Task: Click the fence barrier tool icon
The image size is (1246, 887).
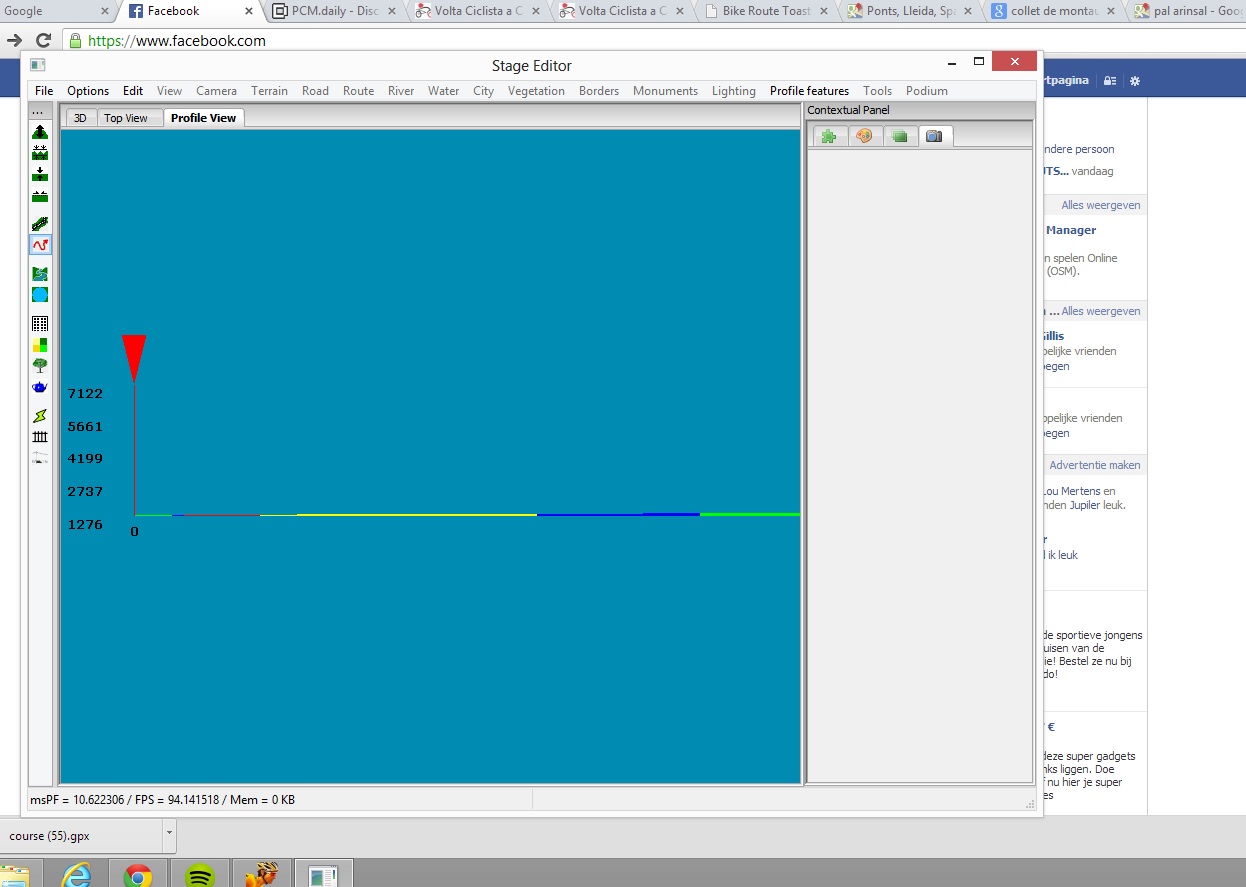Action: [x=40, y=437]
